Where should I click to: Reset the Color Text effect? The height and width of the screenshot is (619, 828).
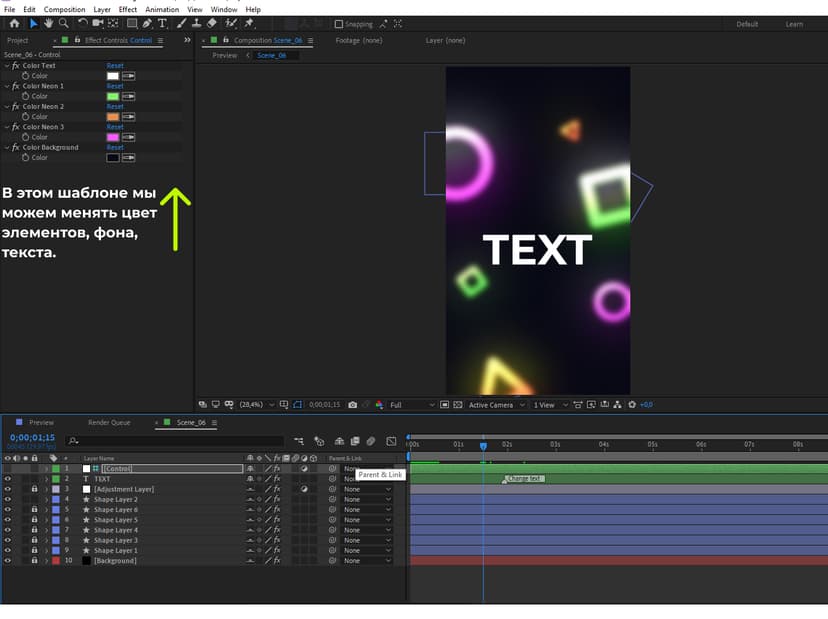tap(115, 65)
